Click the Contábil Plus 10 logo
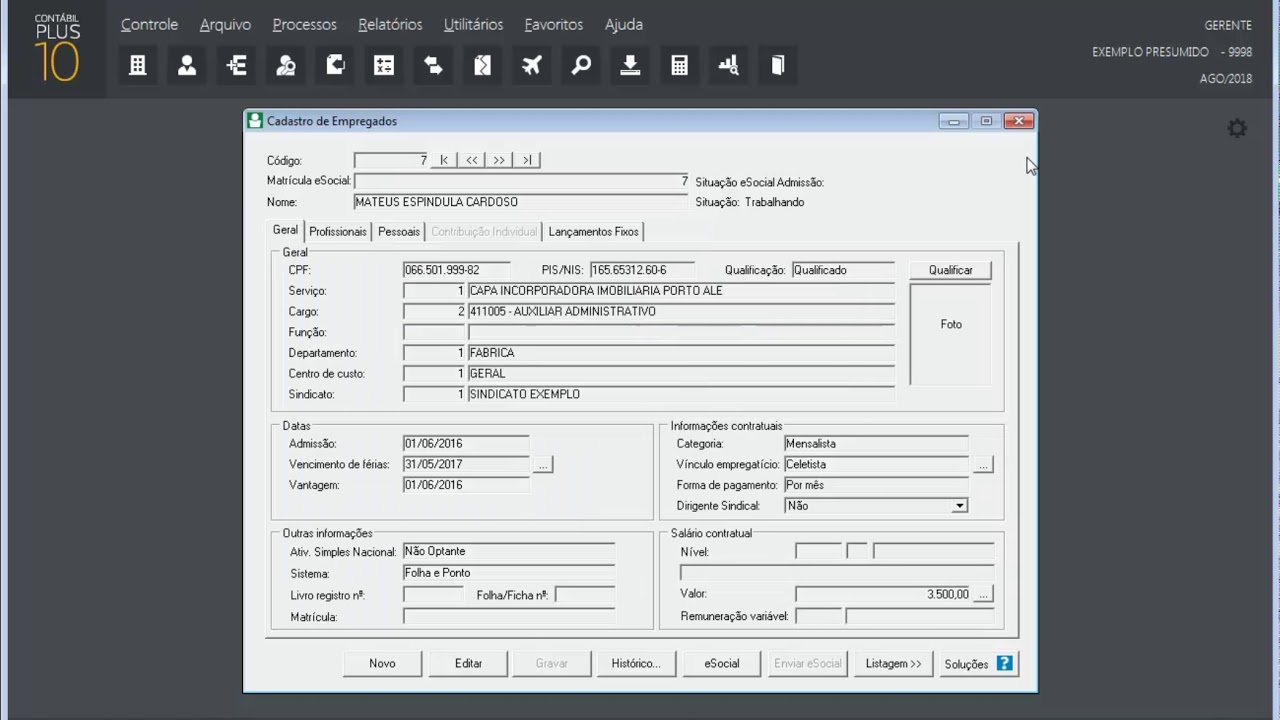The image size is (1280, 720). click(57, 47)
